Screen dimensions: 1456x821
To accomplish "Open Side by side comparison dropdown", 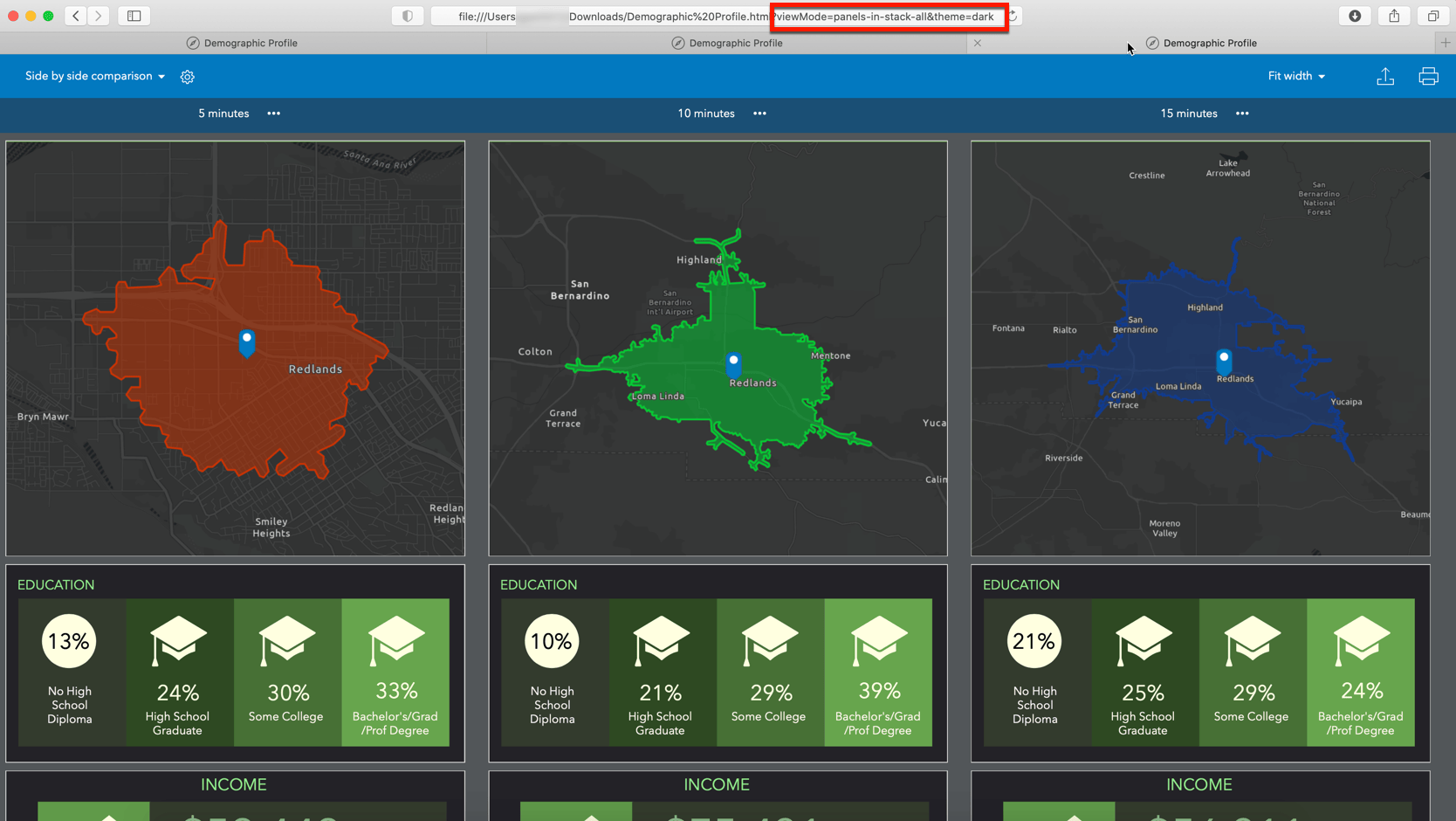I will click(95, 76).
